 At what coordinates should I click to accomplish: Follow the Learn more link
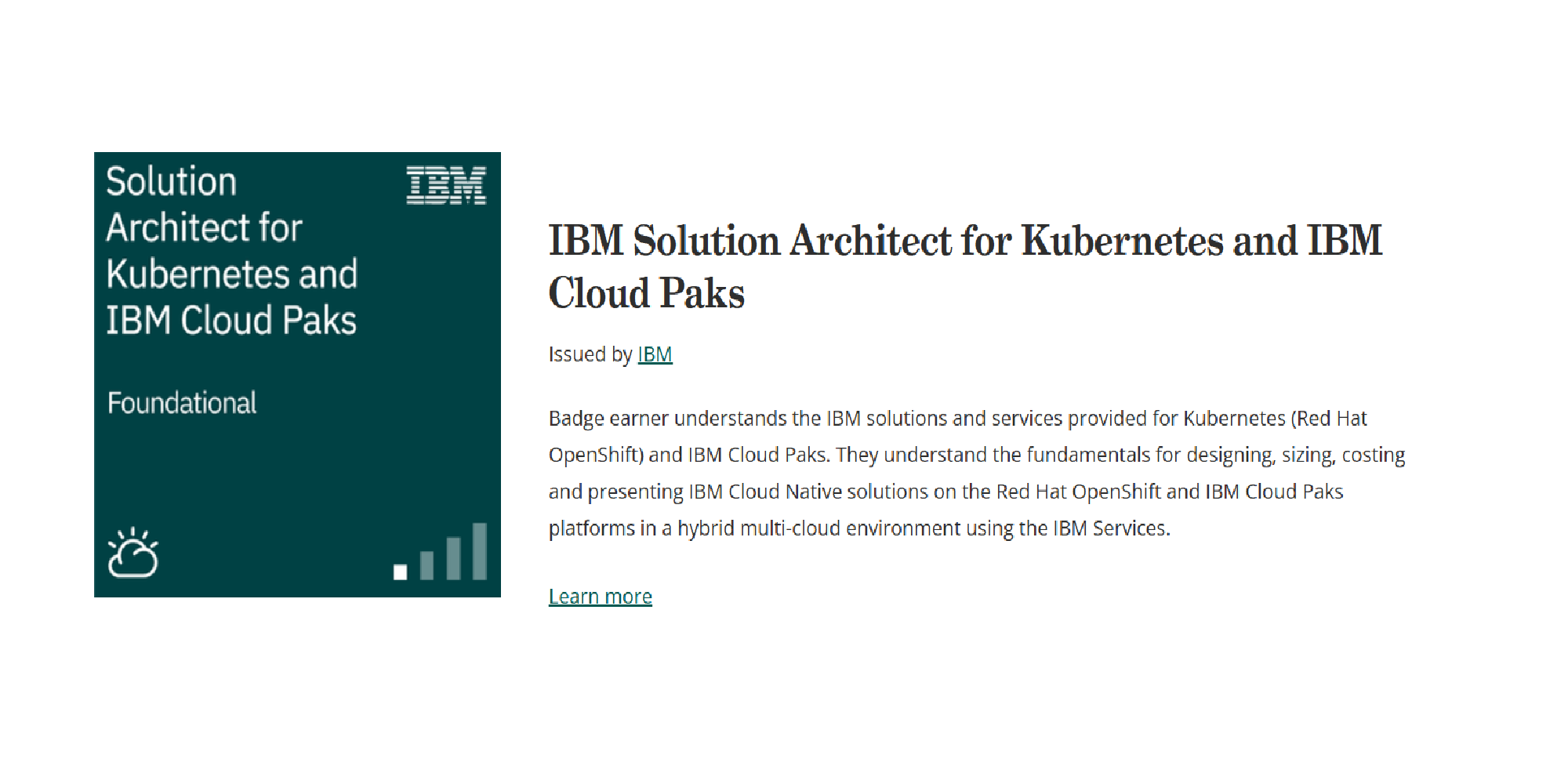tap(600, 597)
